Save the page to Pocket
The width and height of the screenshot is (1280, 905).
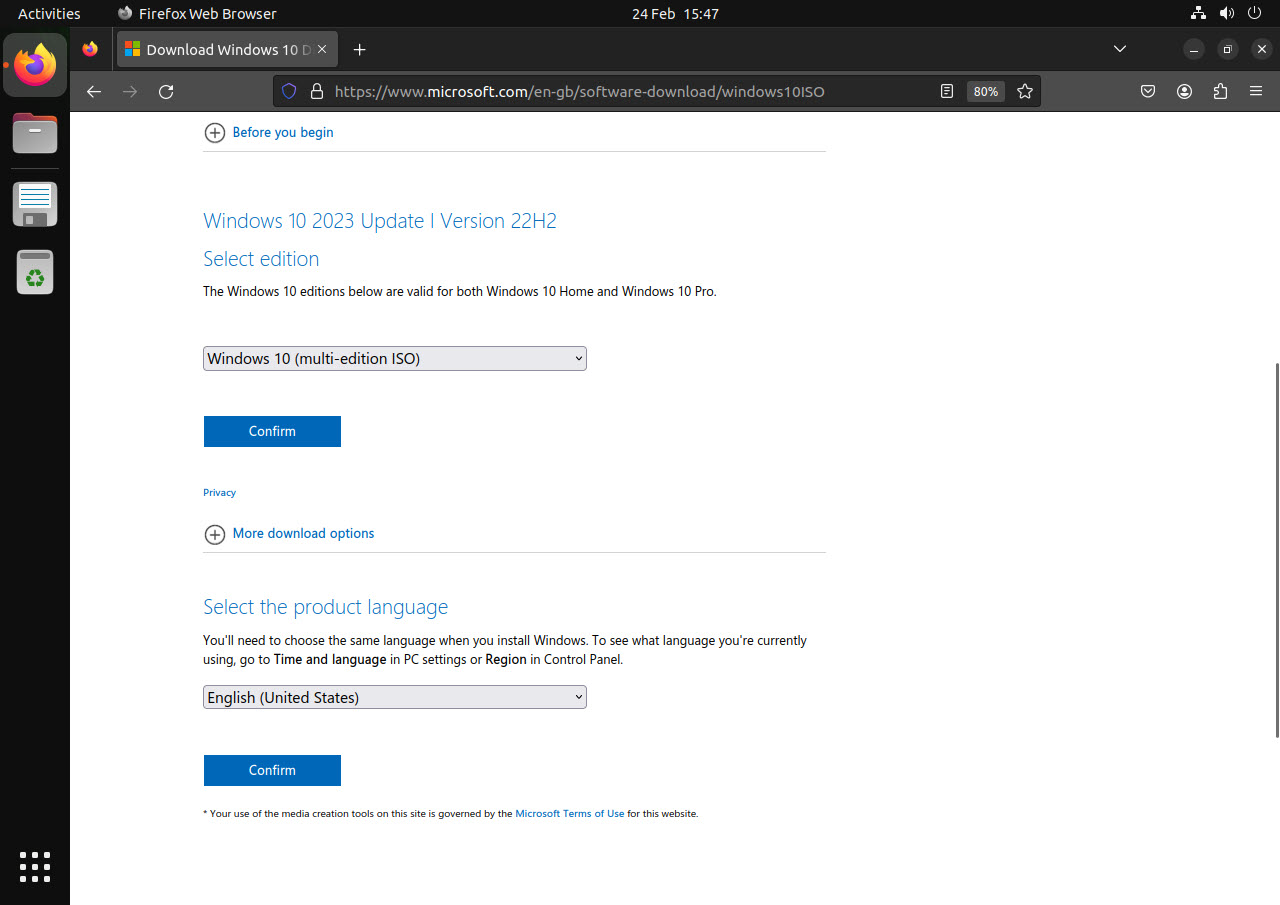tap(1148, 91)
